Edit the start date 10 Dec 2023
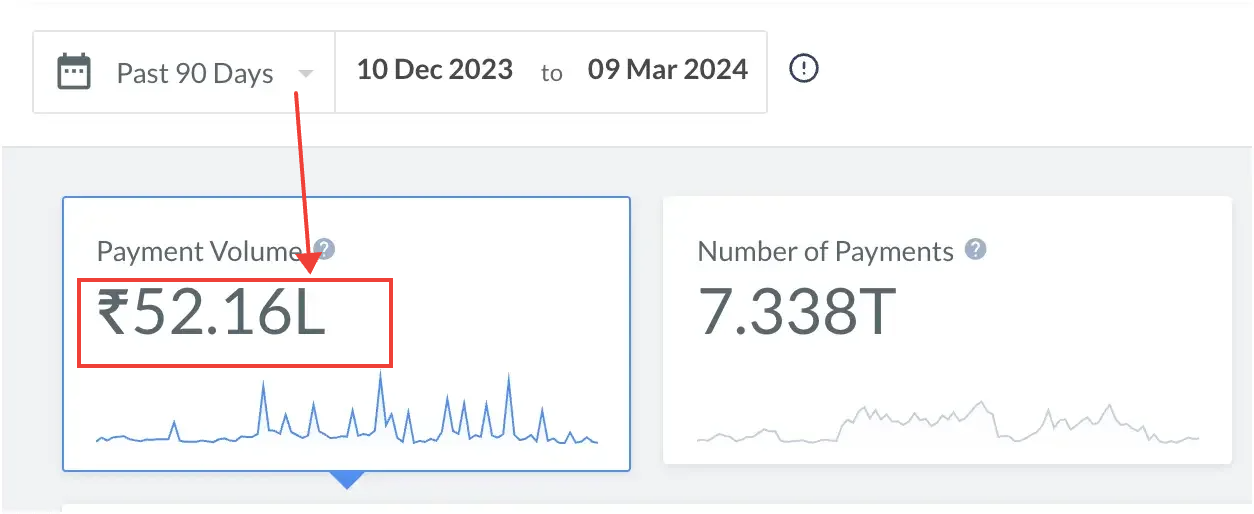The height and width of the screenshot is (514, 1254). click(435, 70)
